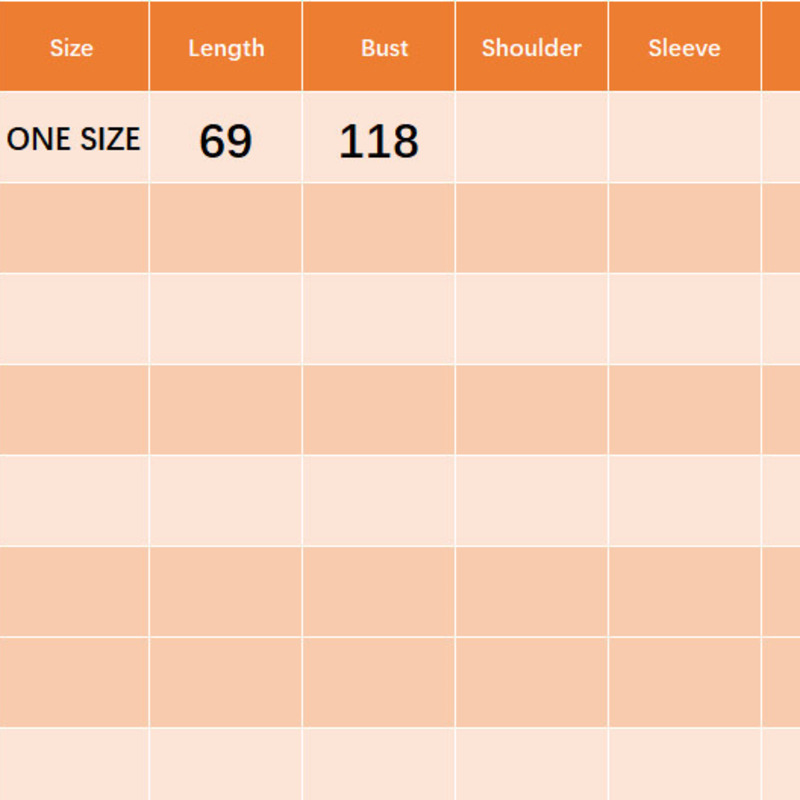The width and height of the screenshot is (800, 800).
Task: Click the blank Bust cell directly below 118
Action: [x=379, y=228]
